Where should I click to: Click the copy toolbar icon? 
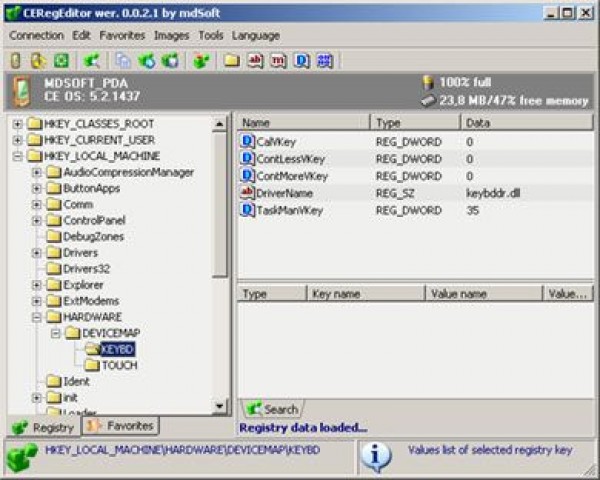pyautogui.click(x=122, y=61)
